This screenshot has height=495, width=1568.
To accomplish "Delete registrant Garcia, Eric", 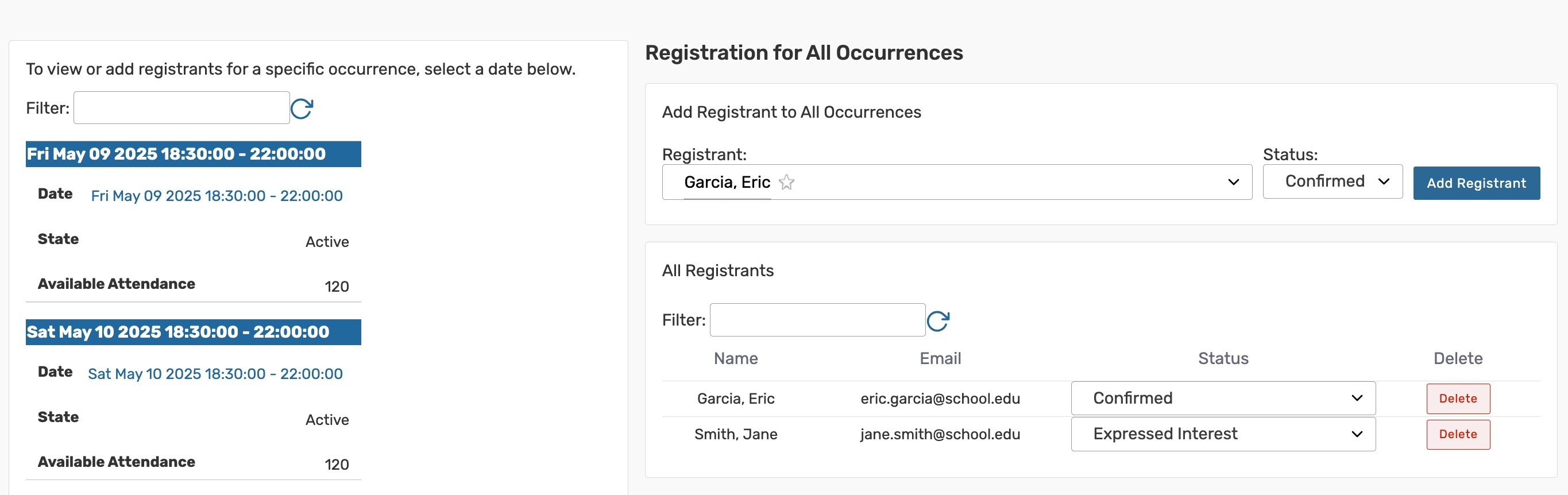I will click(x=1457, y=398).
